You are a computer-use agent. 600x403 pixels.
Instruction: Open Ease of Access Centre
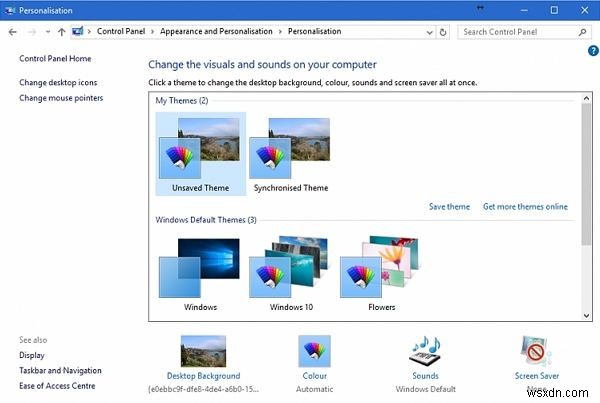pos(57,386)
